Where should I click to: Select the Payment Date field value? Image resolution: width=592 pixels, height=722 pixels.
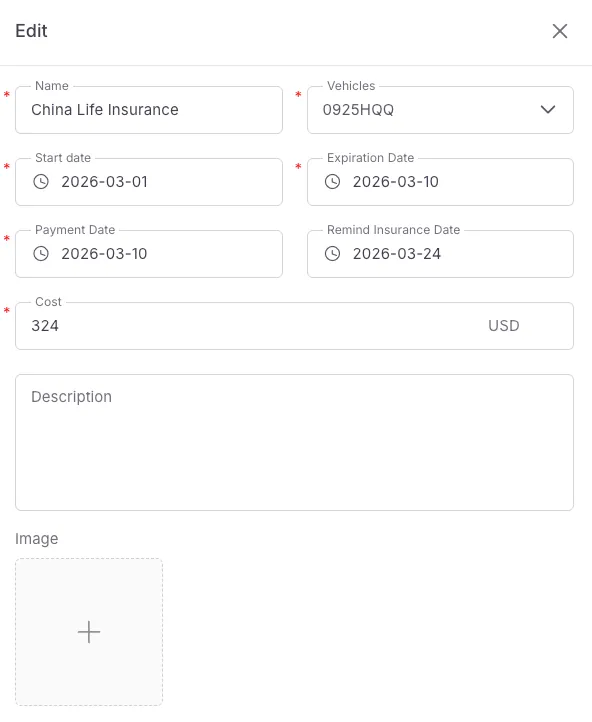[x=149, y=254]
